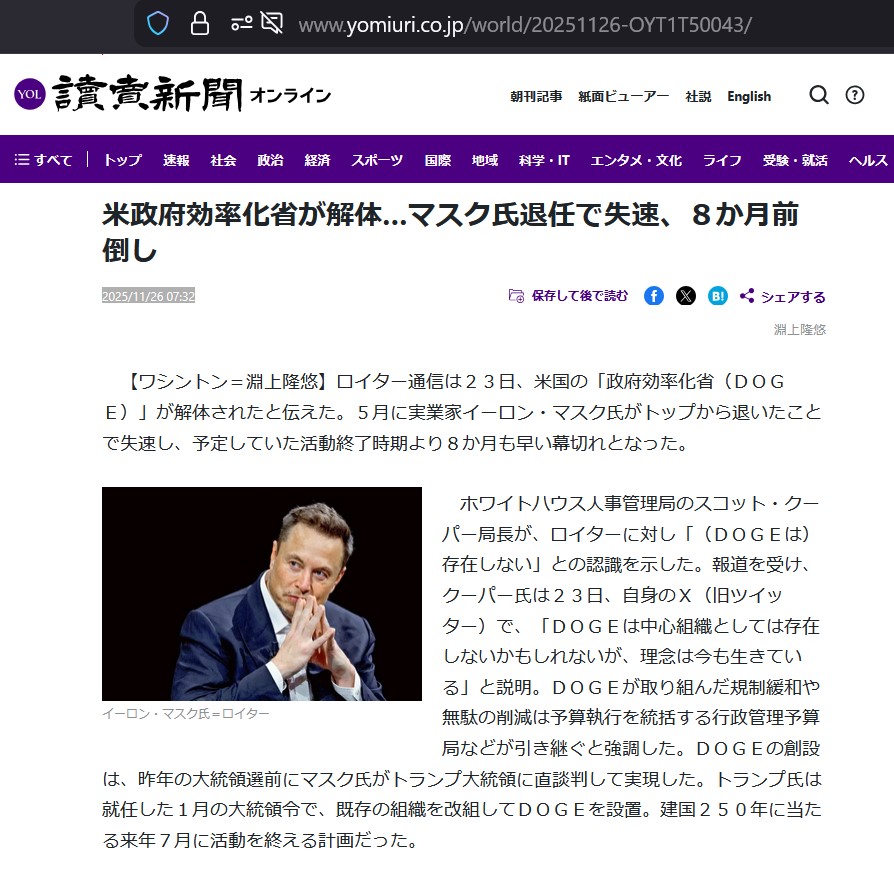The width and height of the screenshot is (894, 880).
Task: Click the help question mark icon
Action: point(855,95)
